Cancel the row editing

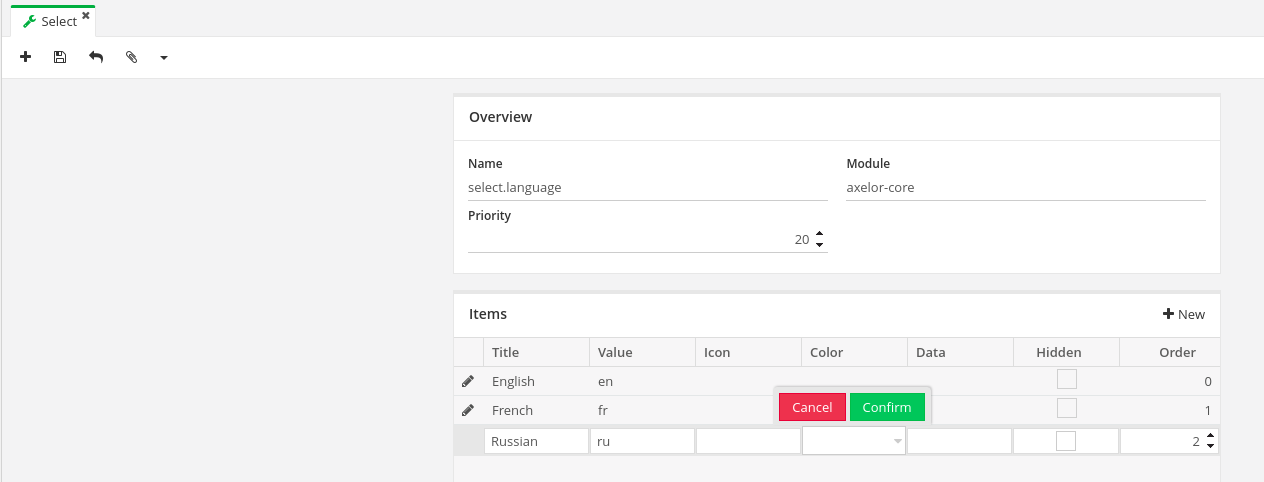[x=812, y=407]
